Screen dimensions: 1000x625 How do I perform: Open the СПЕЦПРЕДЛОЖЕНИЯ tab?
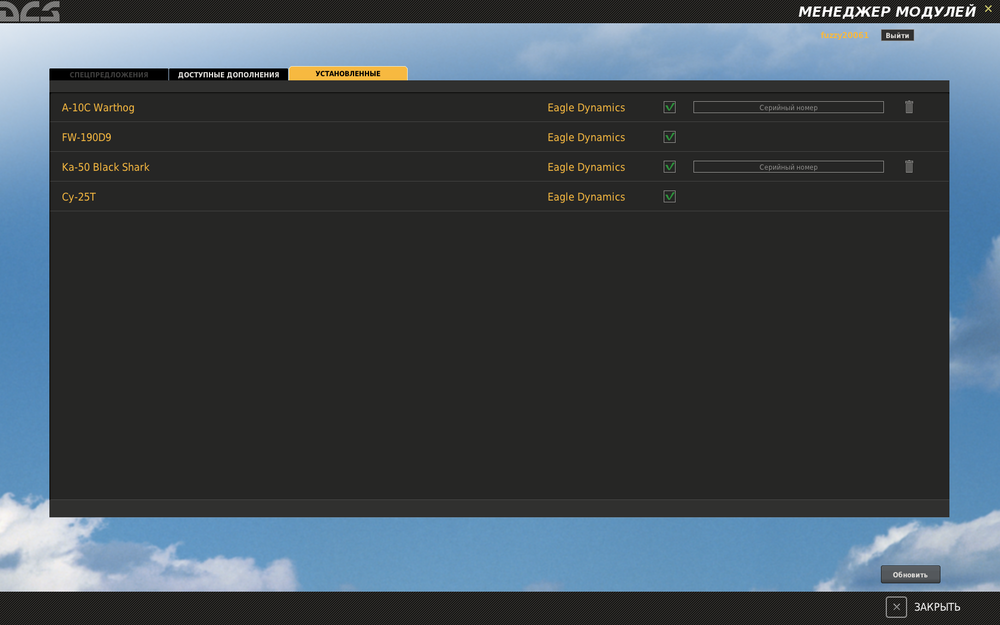109,75
